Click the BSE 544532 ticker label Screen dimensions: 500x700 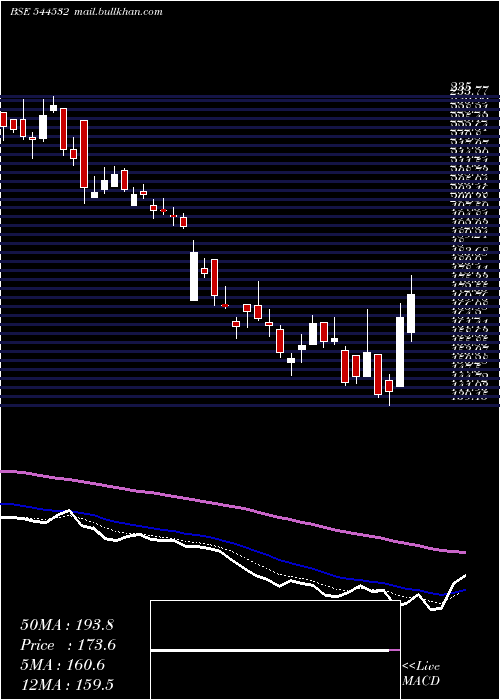tap(39, 12)
